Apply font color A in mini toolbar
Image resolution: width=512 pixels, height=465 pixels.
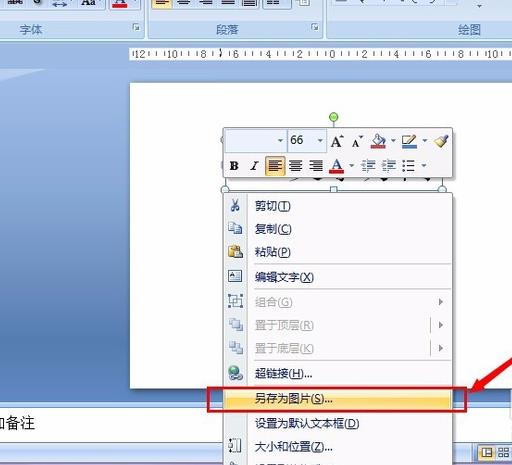click(x=336, y=166)
